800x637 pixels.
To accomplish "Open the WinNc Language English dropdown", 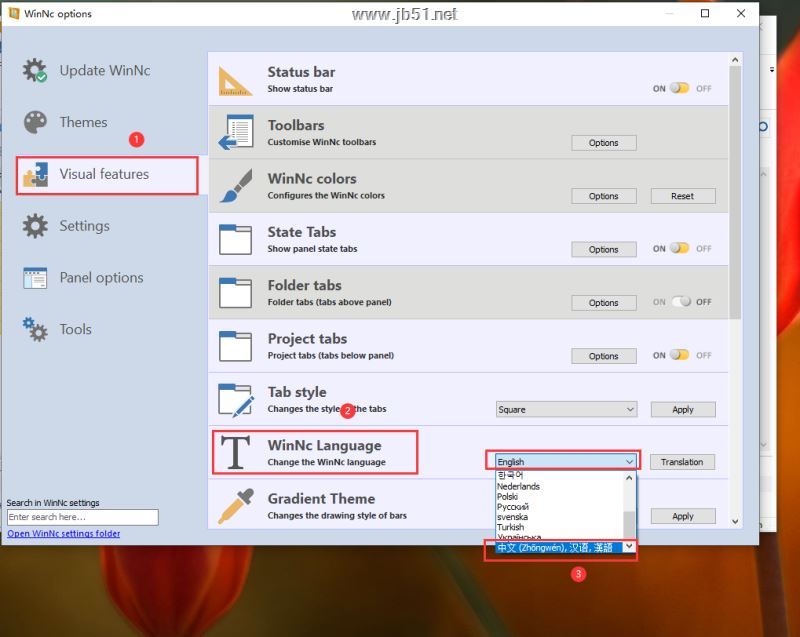I will (x=566, y=462).
